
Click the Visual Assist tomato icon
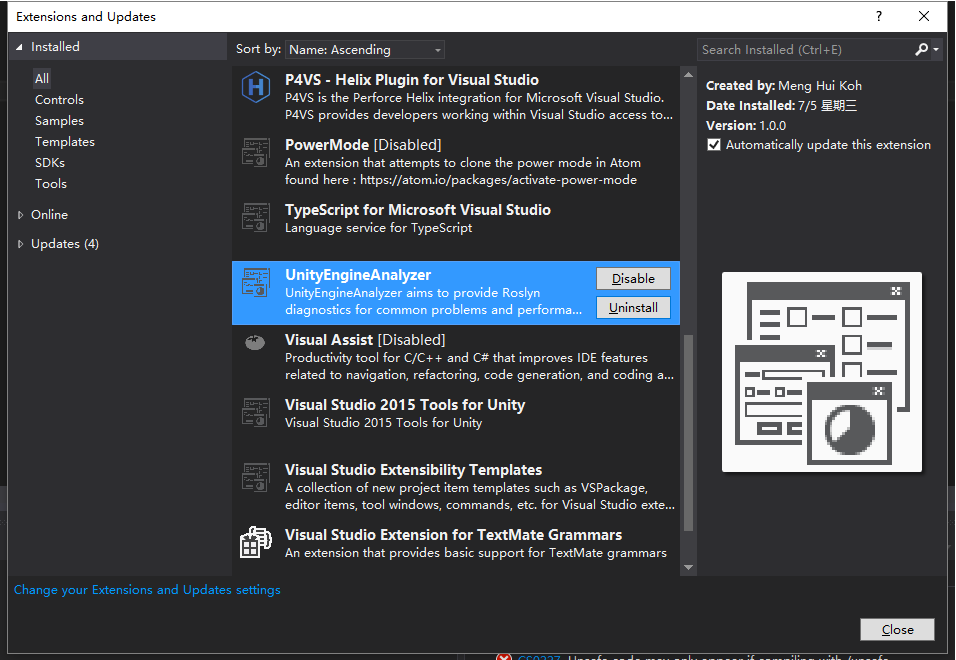click(255, 342)
